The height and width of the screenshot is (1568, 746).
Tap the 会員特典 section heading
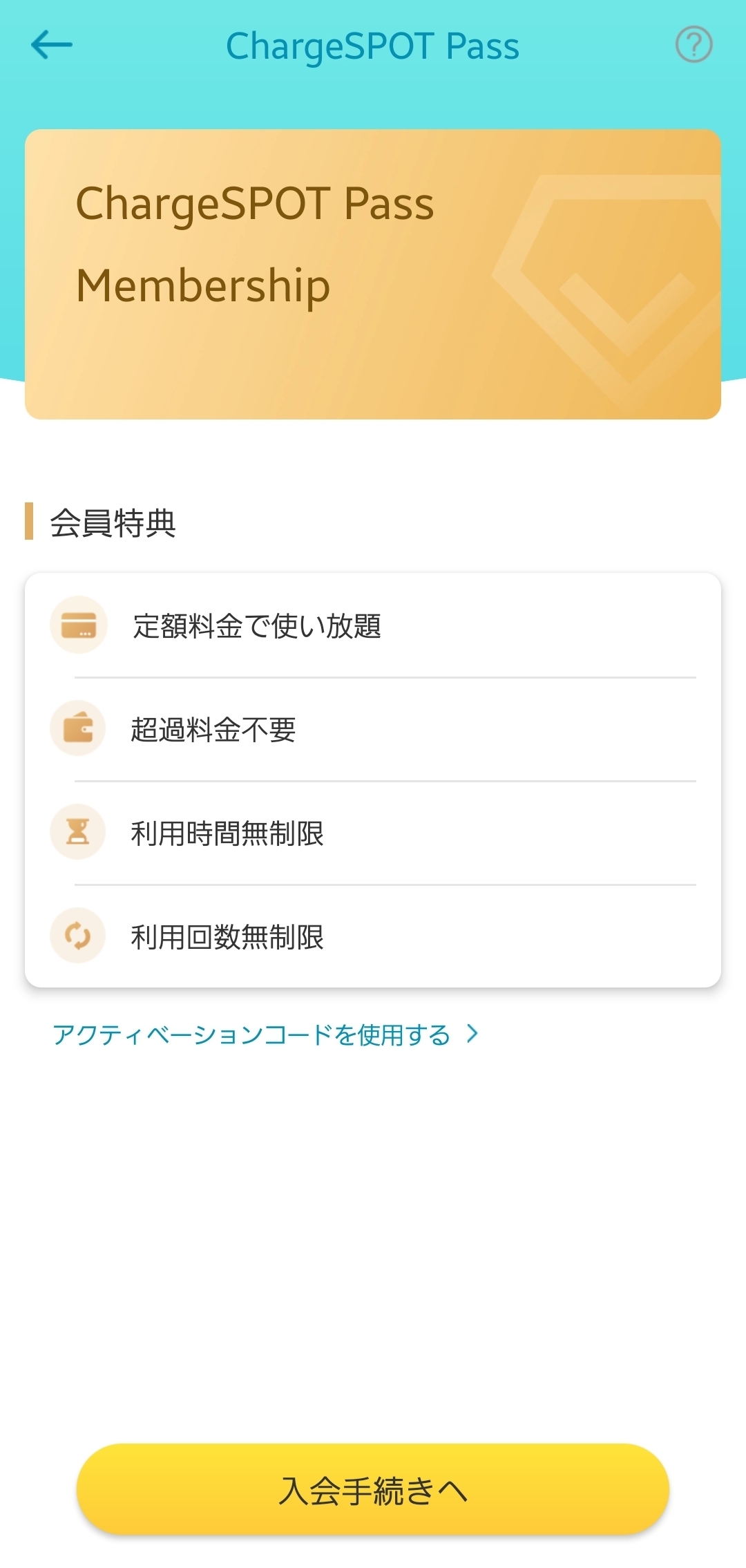113,522
